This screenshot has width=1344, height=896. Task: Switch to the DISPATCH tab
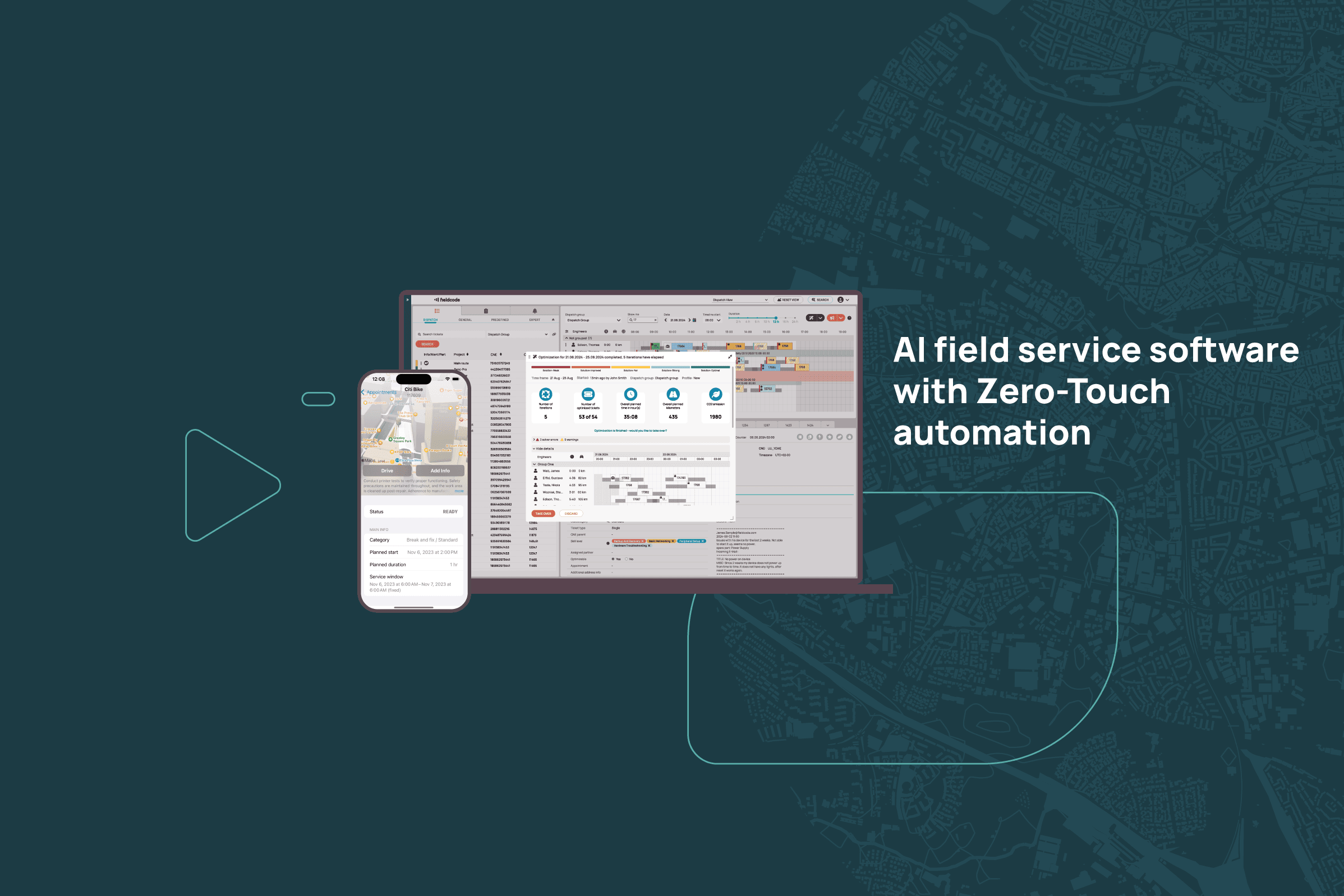pos(430,320)
